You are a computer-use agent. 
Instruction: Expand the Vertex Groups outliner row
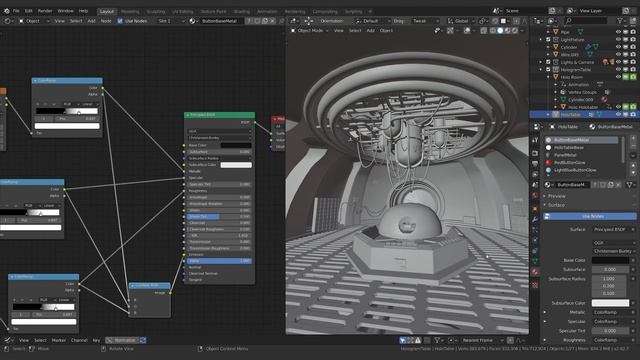coord(556,92)
